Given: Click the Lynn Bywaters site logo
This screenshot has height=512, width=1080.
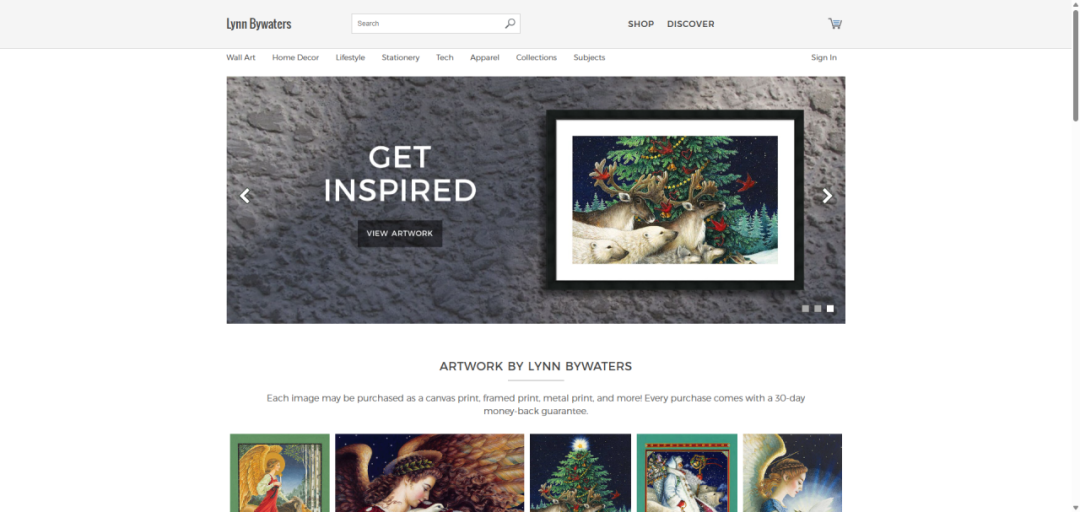Looking at the screenshot, I should pos(258,23).
